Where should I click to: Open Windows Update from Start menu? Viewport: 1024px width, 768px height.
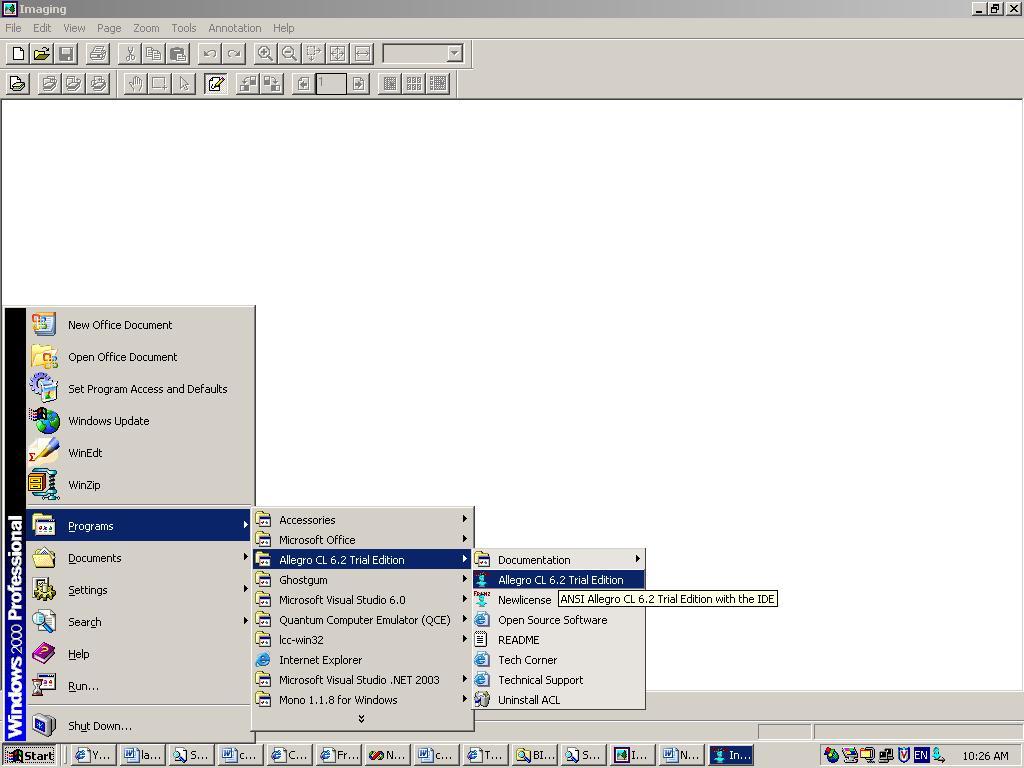pos(139,421)
